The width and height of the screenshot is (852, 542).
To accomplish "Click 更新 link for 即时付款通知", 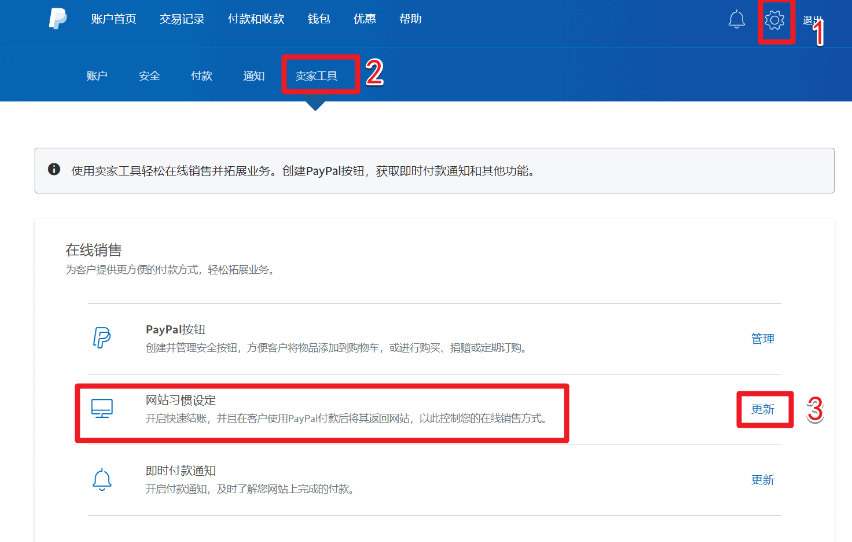I will 762,480.
